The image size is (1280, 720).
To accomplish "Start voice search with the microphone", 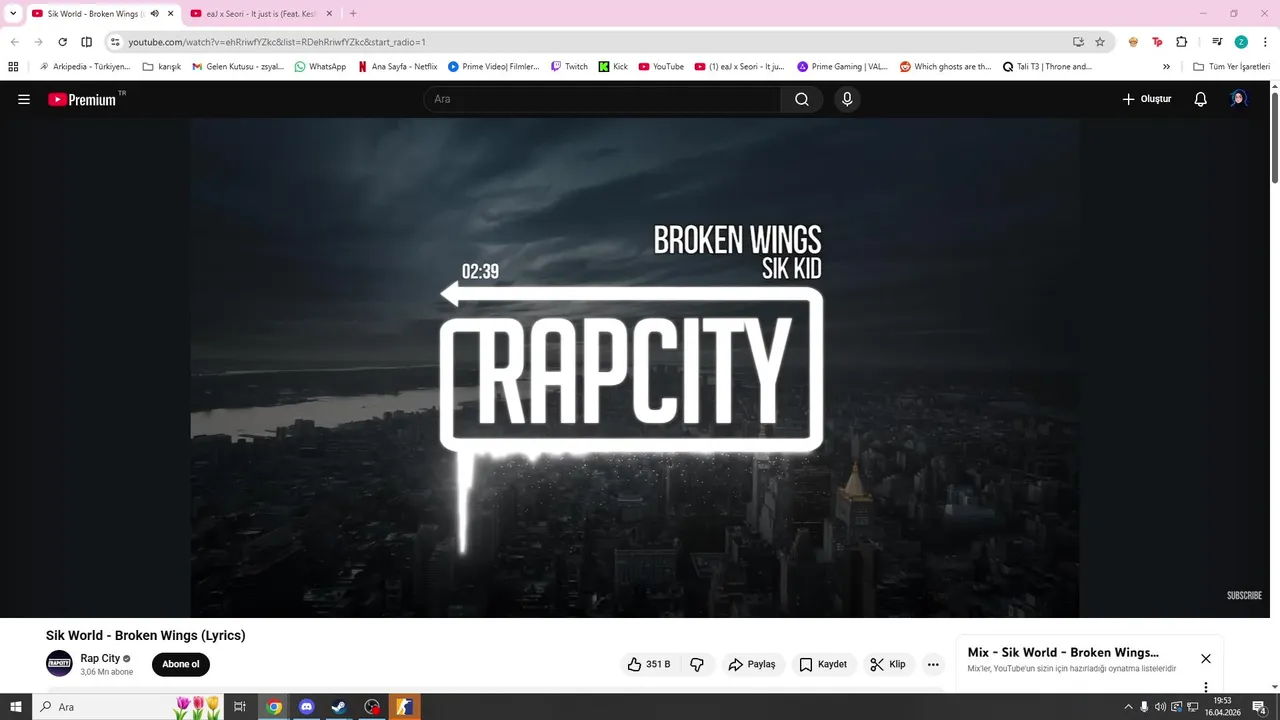I will (x=847, y=99).
